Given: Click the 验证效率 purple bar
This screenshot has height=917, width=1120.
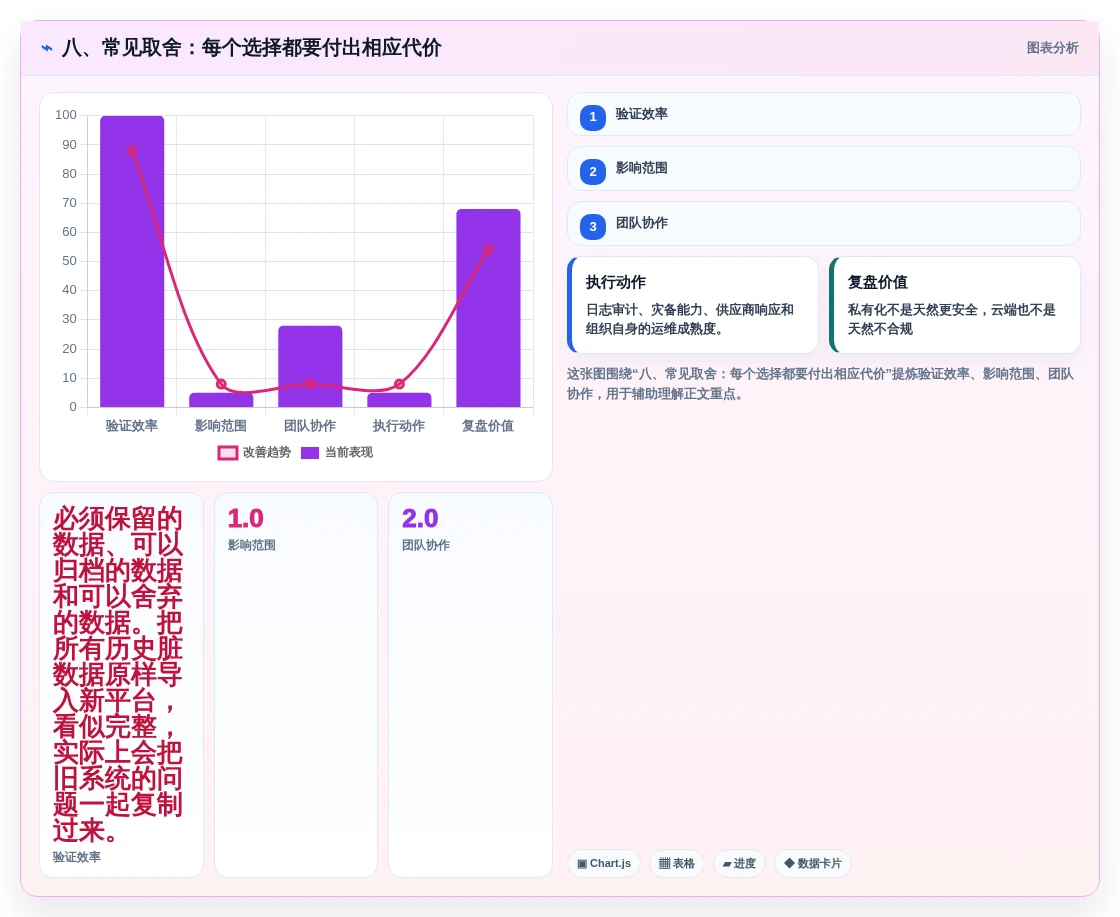Looking at the screenshot, I should pyautogui.click(x=132, y=261).
